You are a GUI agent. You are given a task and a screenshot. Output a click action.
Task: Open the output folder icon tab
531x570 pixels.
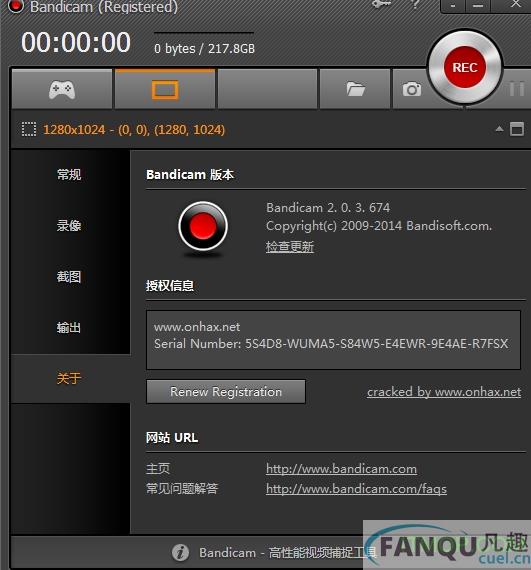[x=355, y=89]
